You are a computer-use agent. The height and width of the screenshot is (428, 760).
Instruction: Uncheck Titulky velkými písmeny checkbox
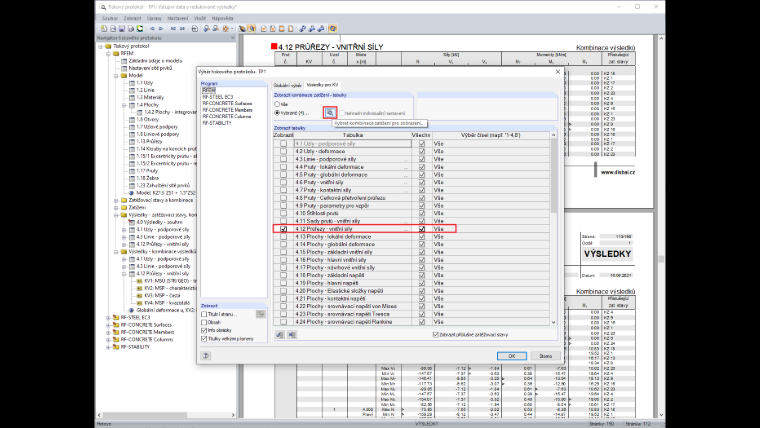[204, 339]
